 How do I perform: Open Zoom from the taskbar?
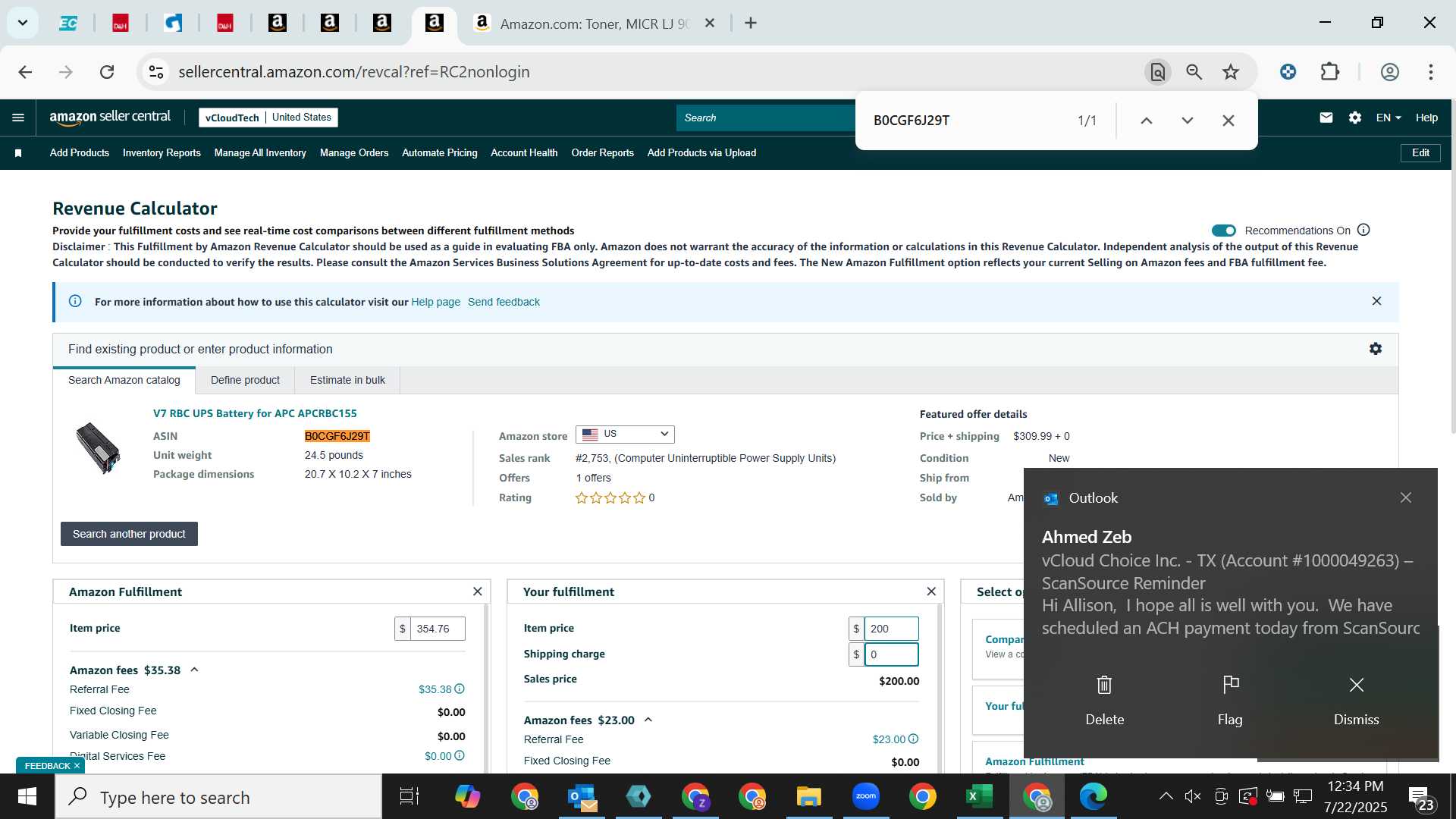[865, 797]
